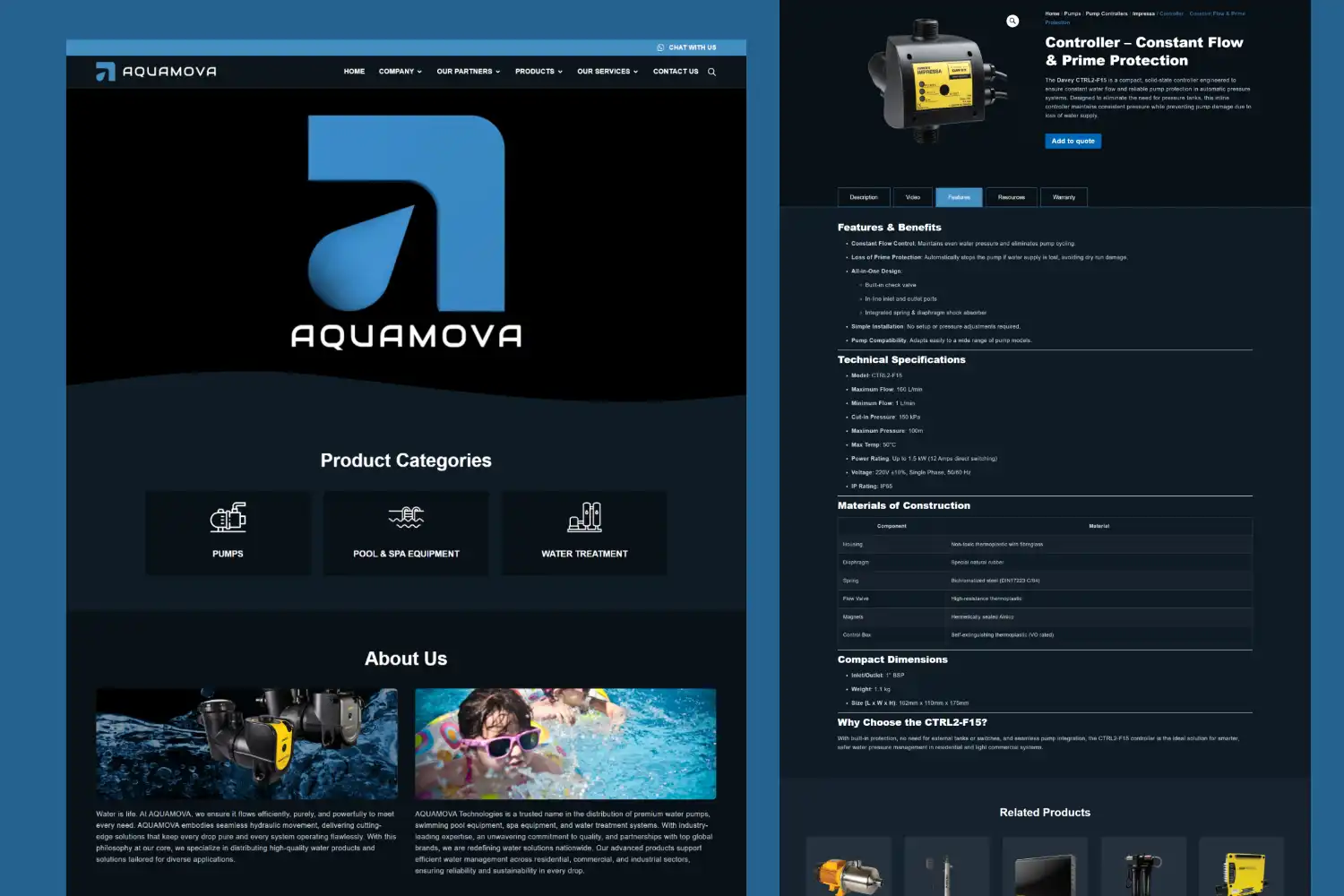Select the Resources tab

click(1011, 197)
